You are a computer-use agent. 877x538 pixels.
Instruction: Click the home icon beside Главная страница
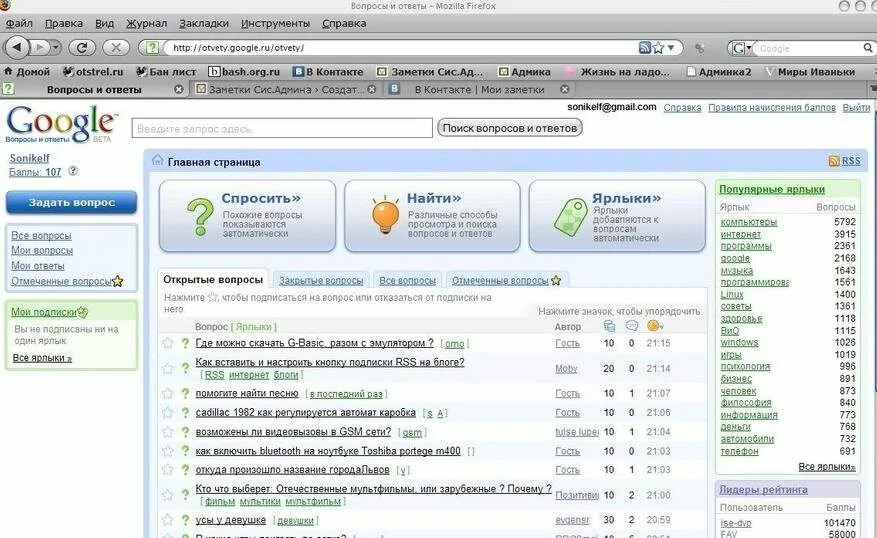158,161
